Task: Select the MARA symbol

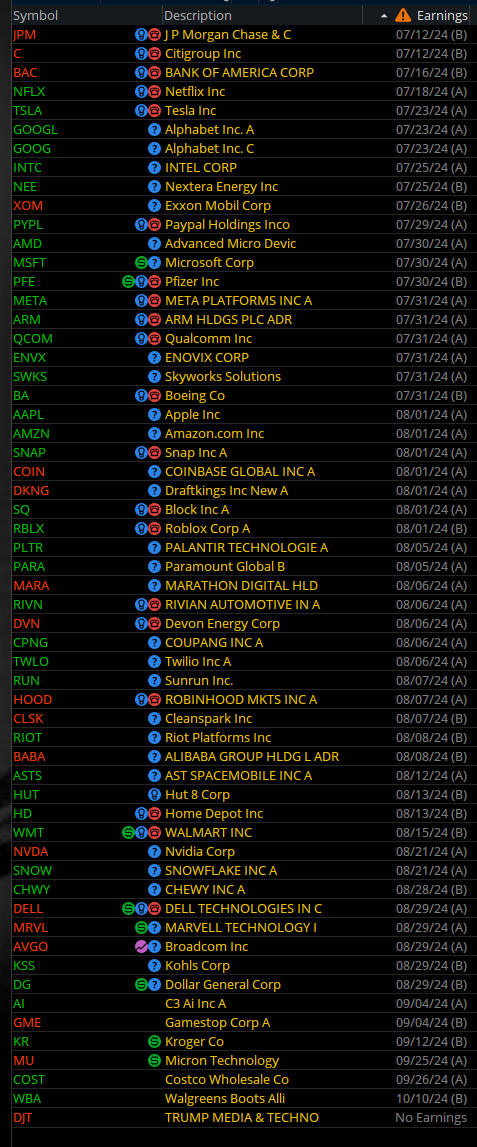Action: point(31,586)
